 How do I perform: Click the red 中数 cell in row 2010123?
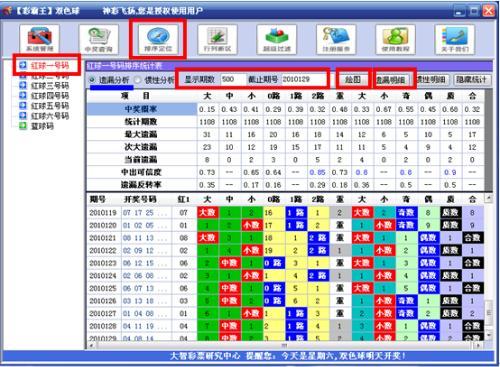pyautogui.click(x=229, y=263)
